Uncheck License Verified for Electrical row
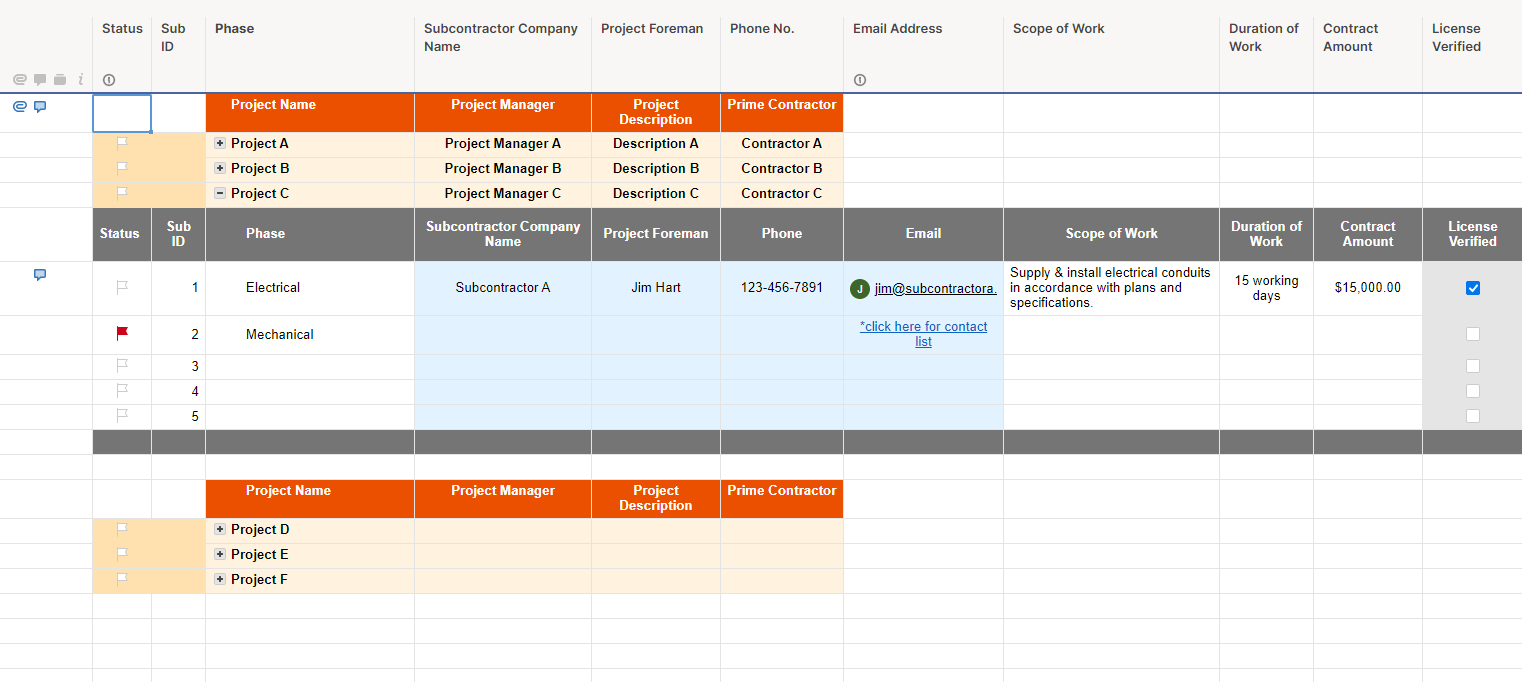 pyautogui.click(x=1472, y=288)
